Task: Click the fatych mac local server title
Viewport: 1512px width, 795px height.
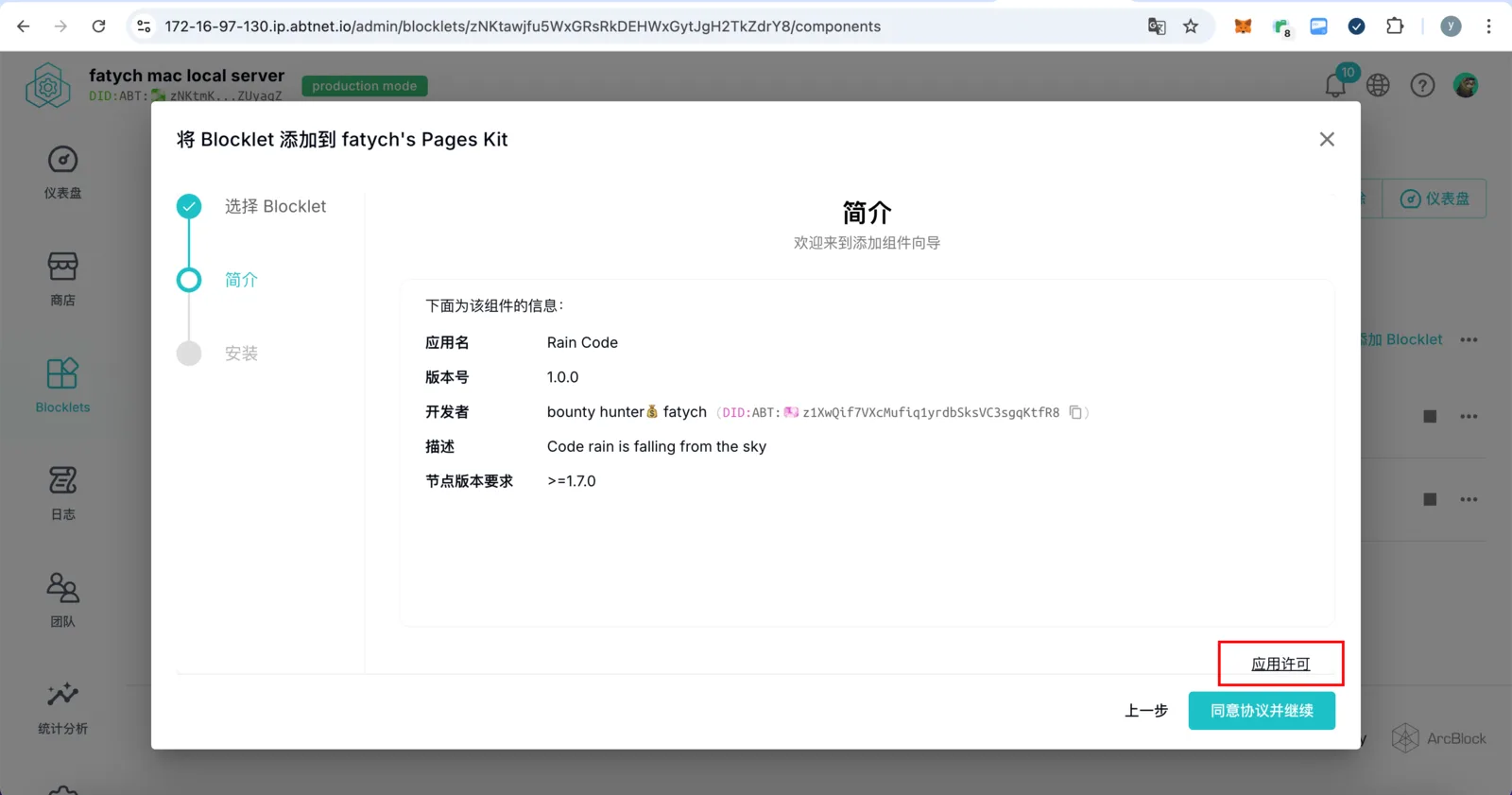Action: pos(186,76)
